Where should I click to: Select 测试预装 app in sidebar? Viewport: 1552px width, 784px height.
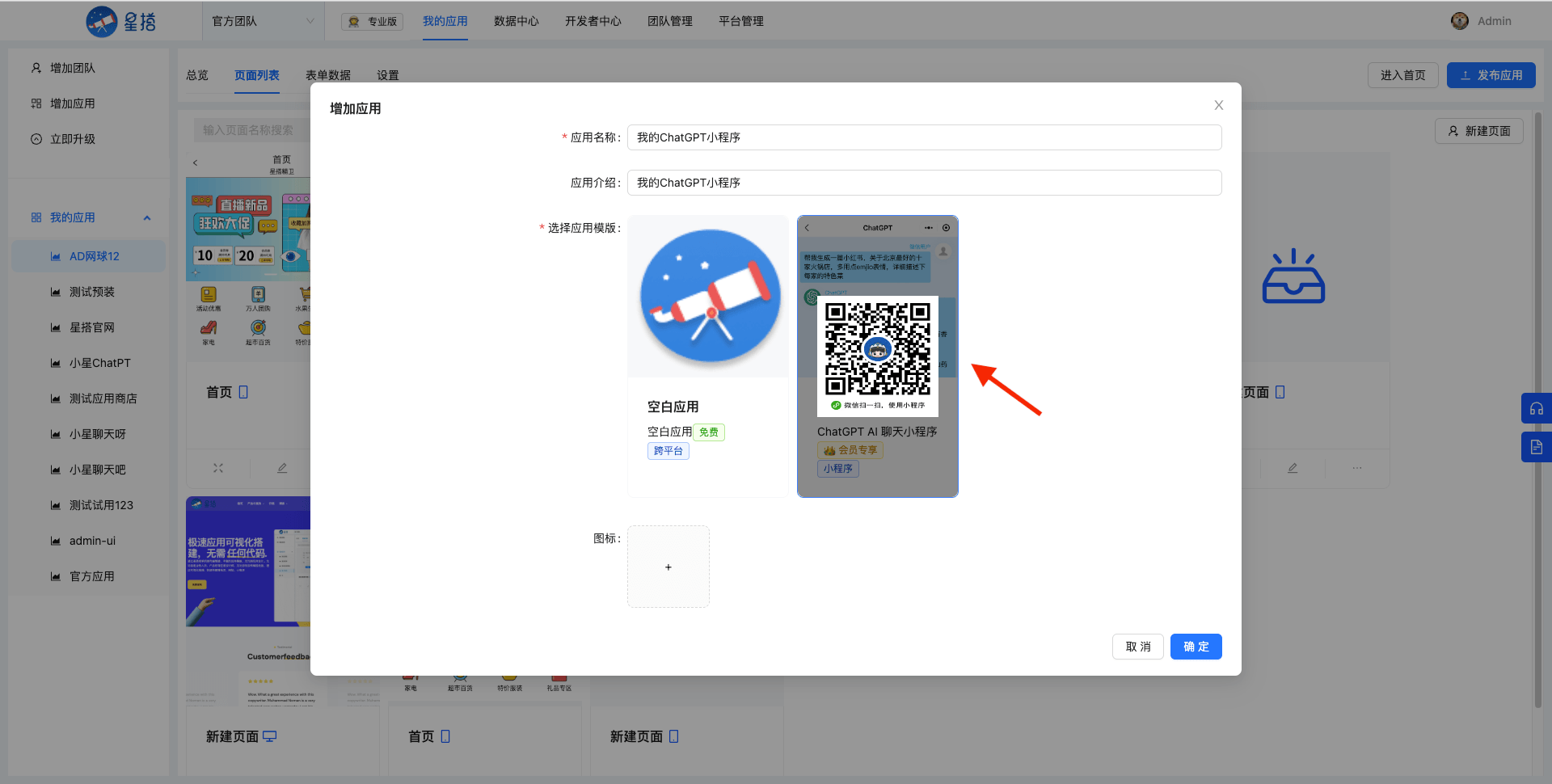coord(89,292)
